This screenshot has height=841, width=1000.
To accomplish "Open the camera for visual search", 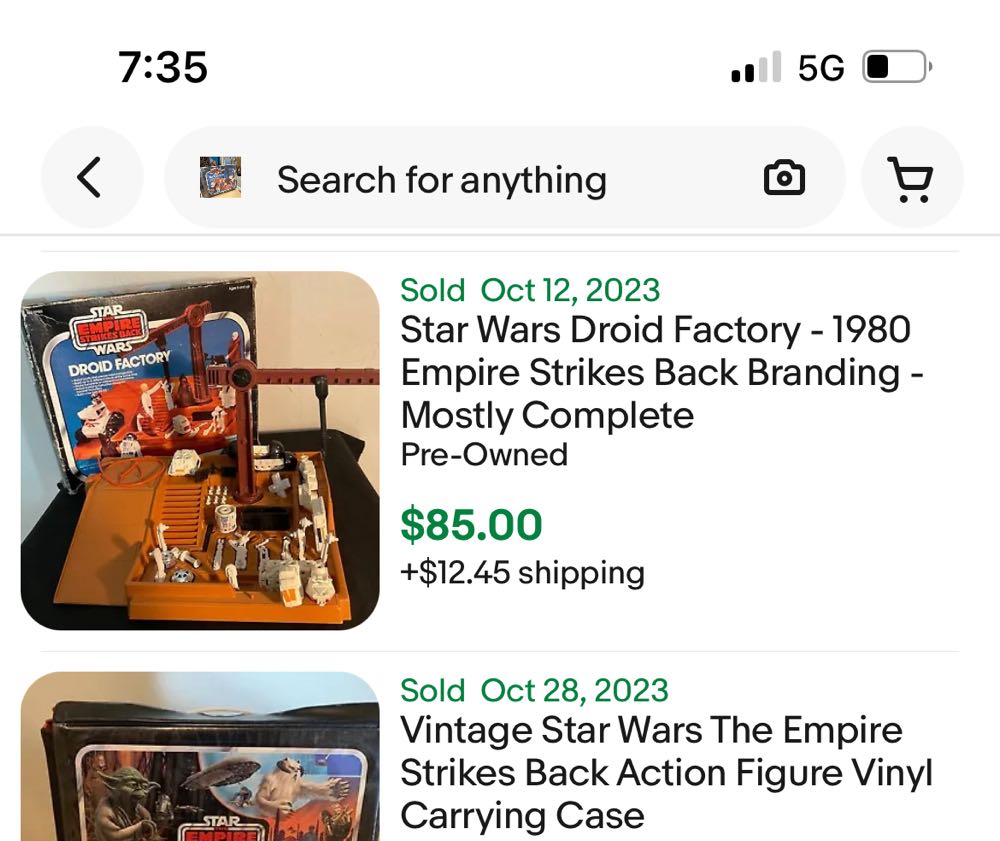I will [785, 176].
